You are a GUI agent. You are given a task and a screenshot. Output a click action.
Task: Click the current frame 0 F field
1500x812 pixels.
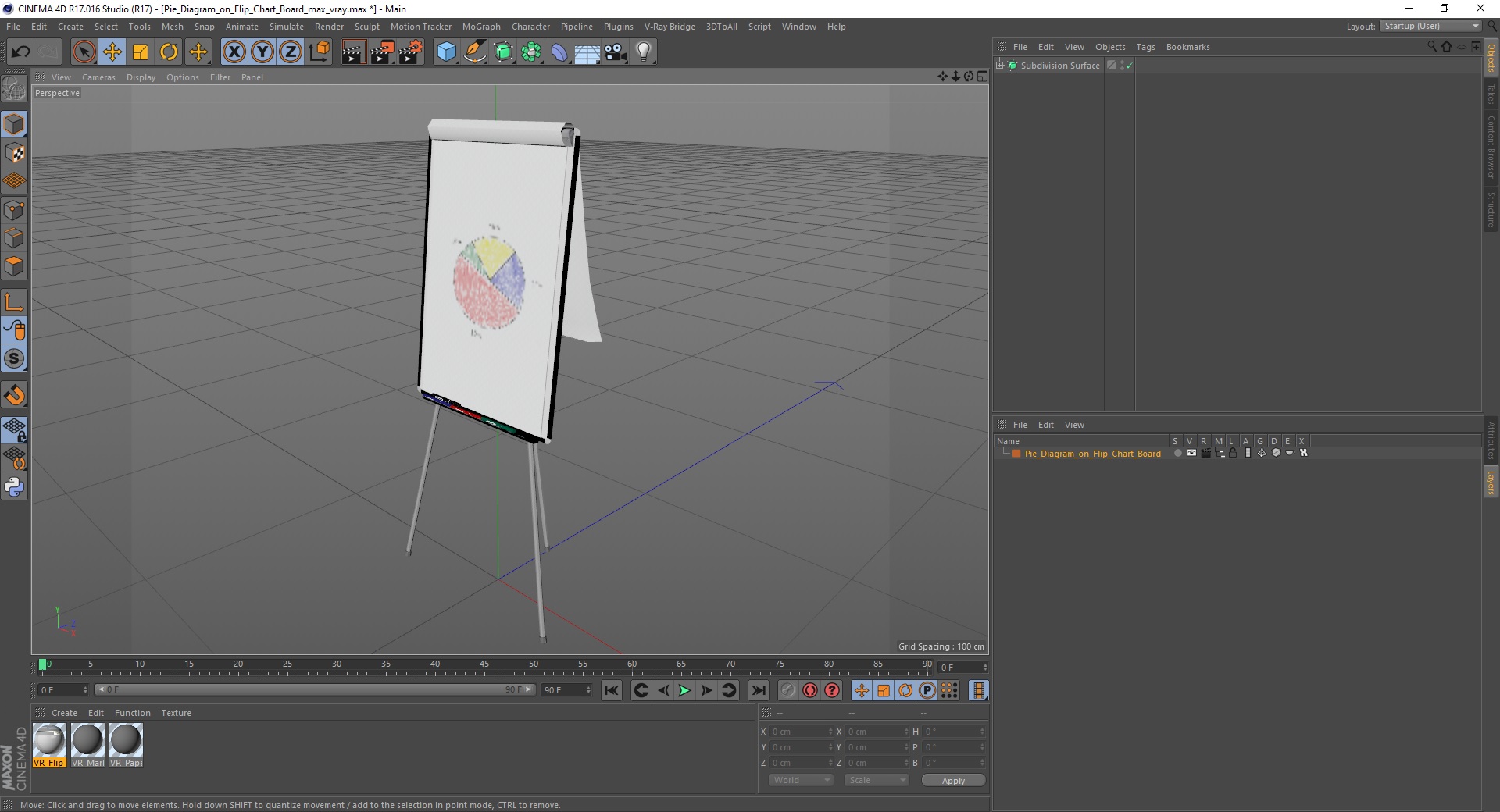[x=62, y=690]
